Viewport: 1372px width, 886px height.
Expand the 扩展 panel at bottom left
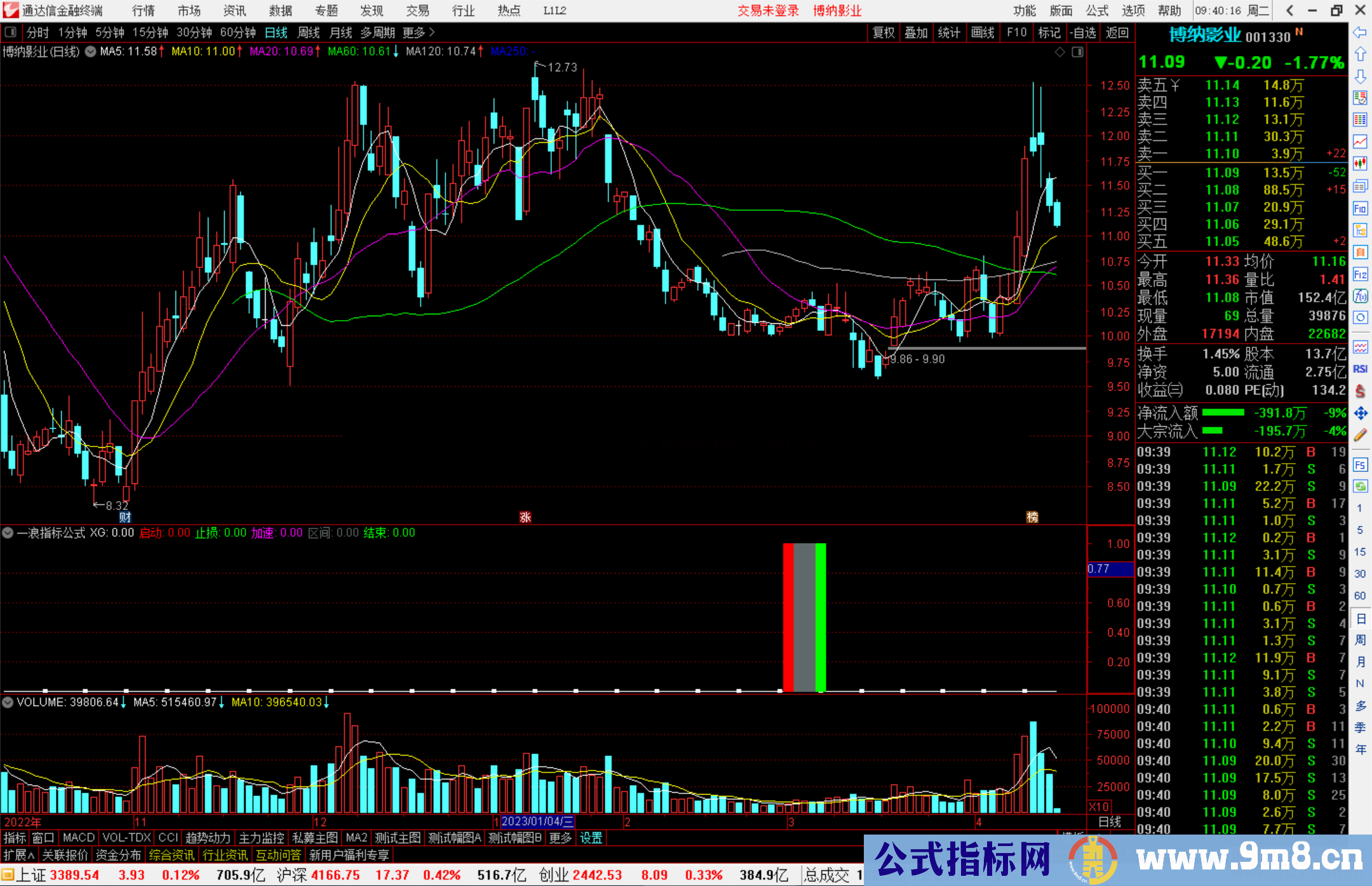click(19, 855)
